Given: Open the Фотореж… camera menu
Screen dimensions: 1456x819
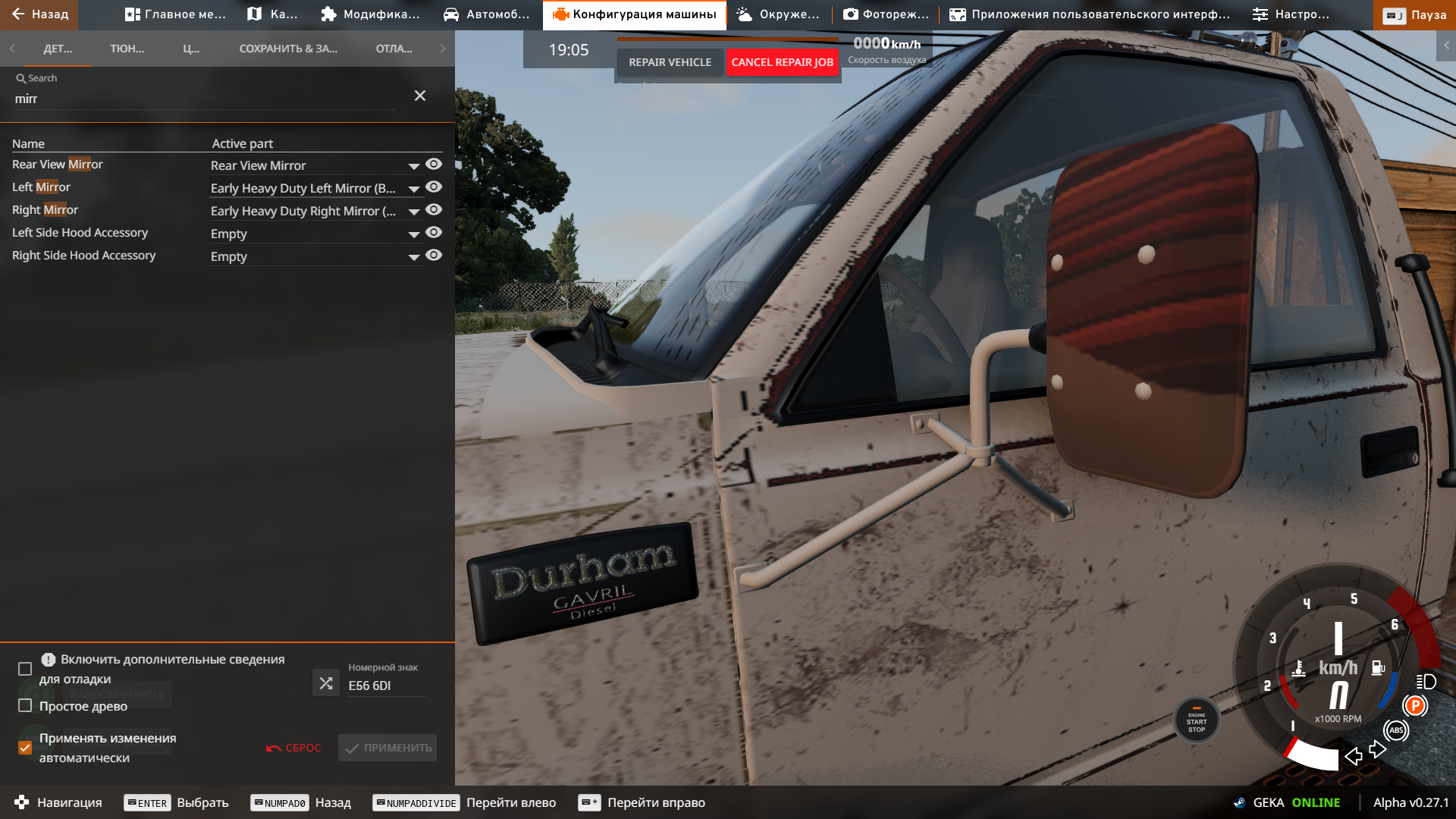Looking at the screenshot, I should pos(886,14).
